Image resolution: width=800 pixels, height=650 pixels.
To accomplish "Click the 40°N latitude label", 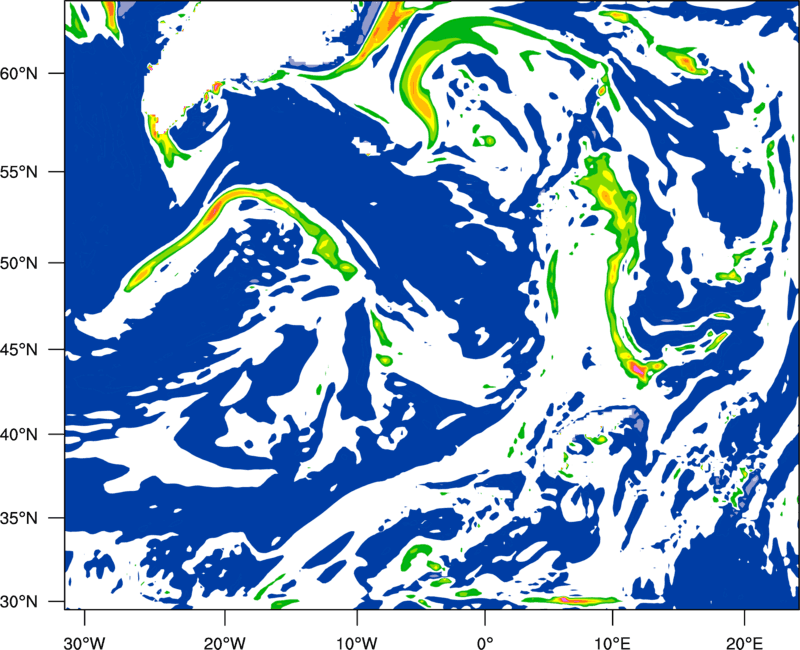I will pos(19,434).
